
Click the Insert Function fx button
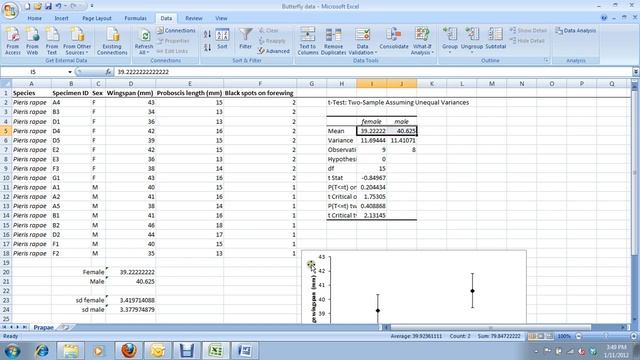point(108,72)
